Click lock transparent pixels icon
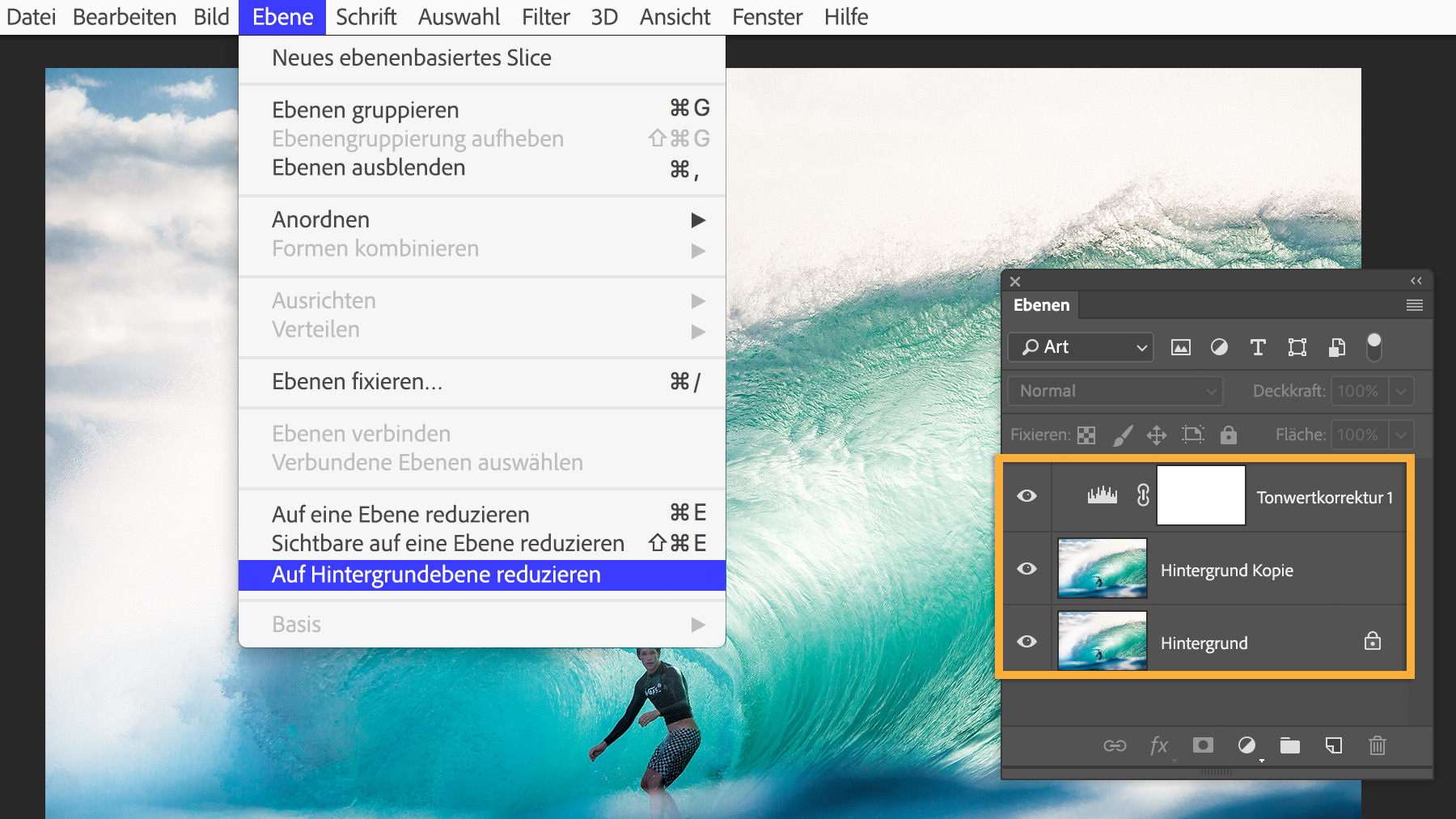1456x819 pixels. (x=1086, y=435)
